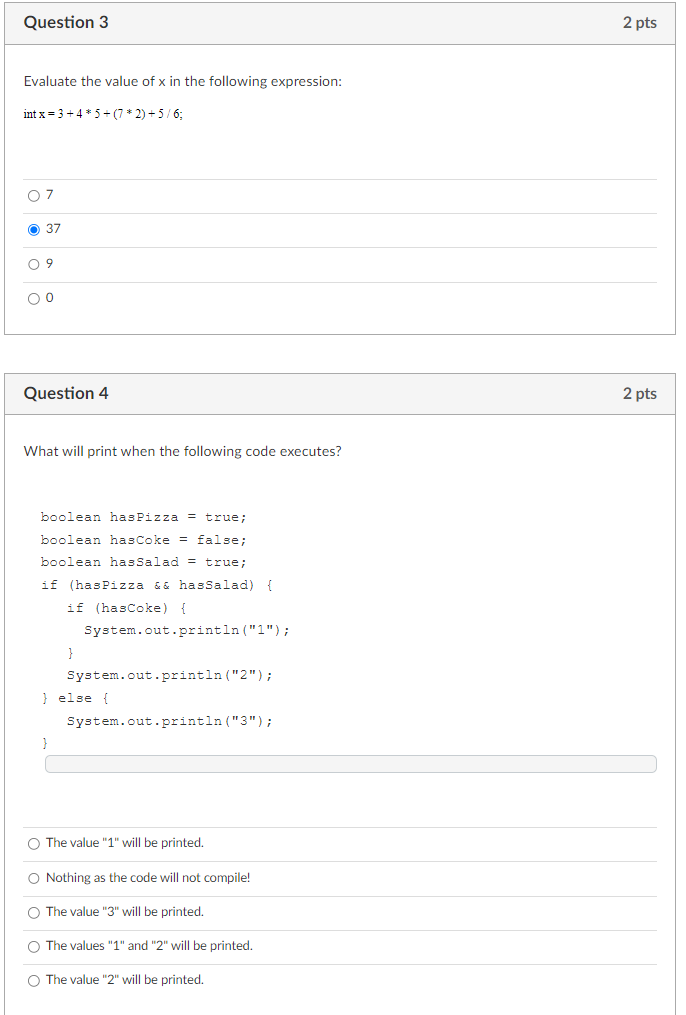This screenshot has width=686, height=1015.
Task: Select "Nothing as the code will not compile!"
Action: [x=33, y=877]
